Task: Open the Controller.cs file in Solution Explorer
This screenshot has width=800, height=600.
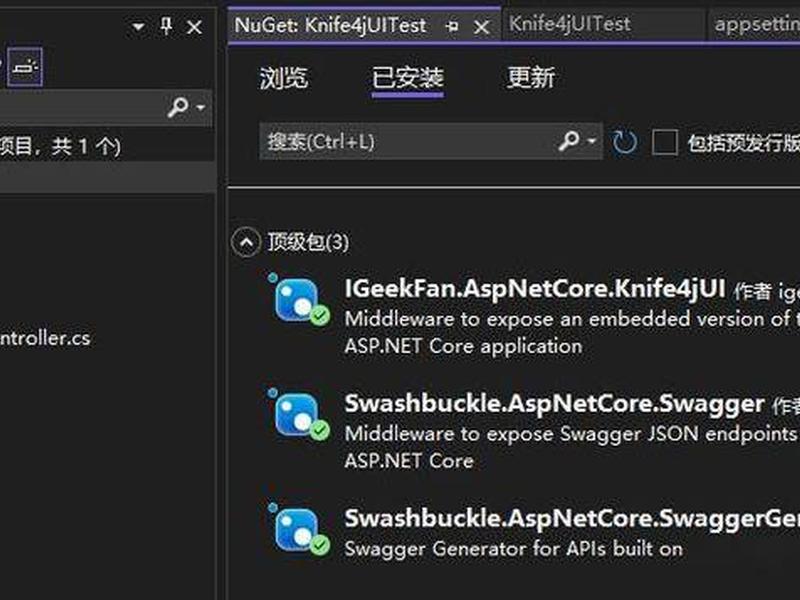Action: pyautogui.click(x=45, y=338)
